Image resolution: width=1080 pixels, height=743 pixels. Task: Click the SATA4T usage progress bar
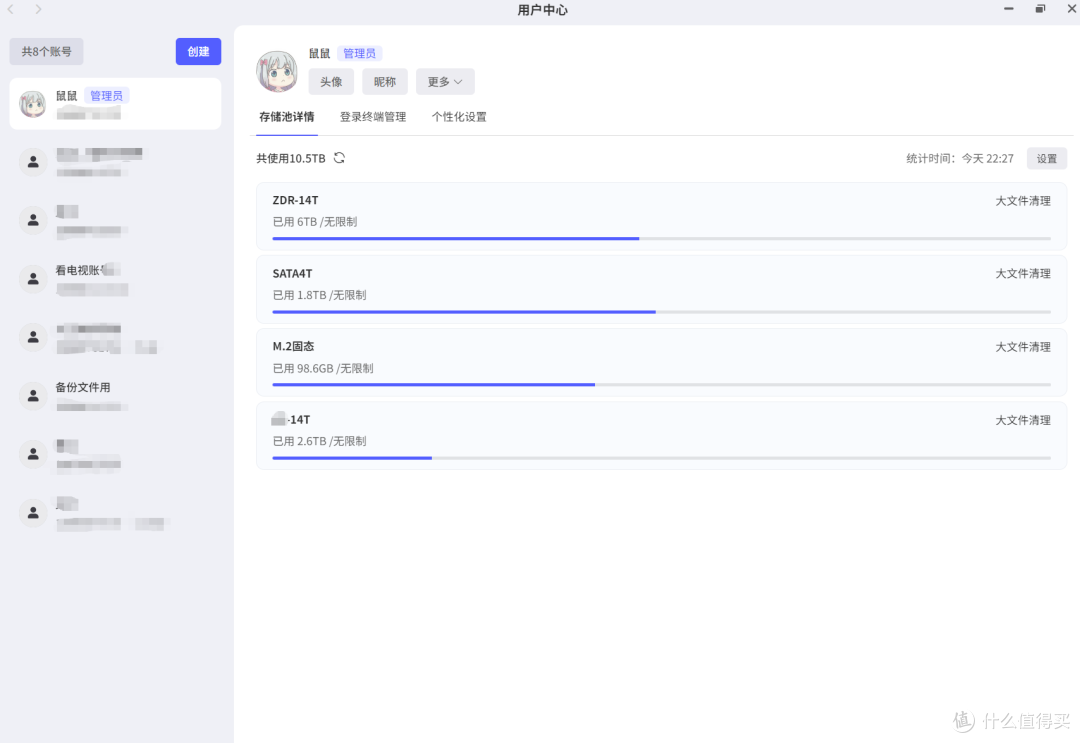pyautogui.click(x=661, y=311)
